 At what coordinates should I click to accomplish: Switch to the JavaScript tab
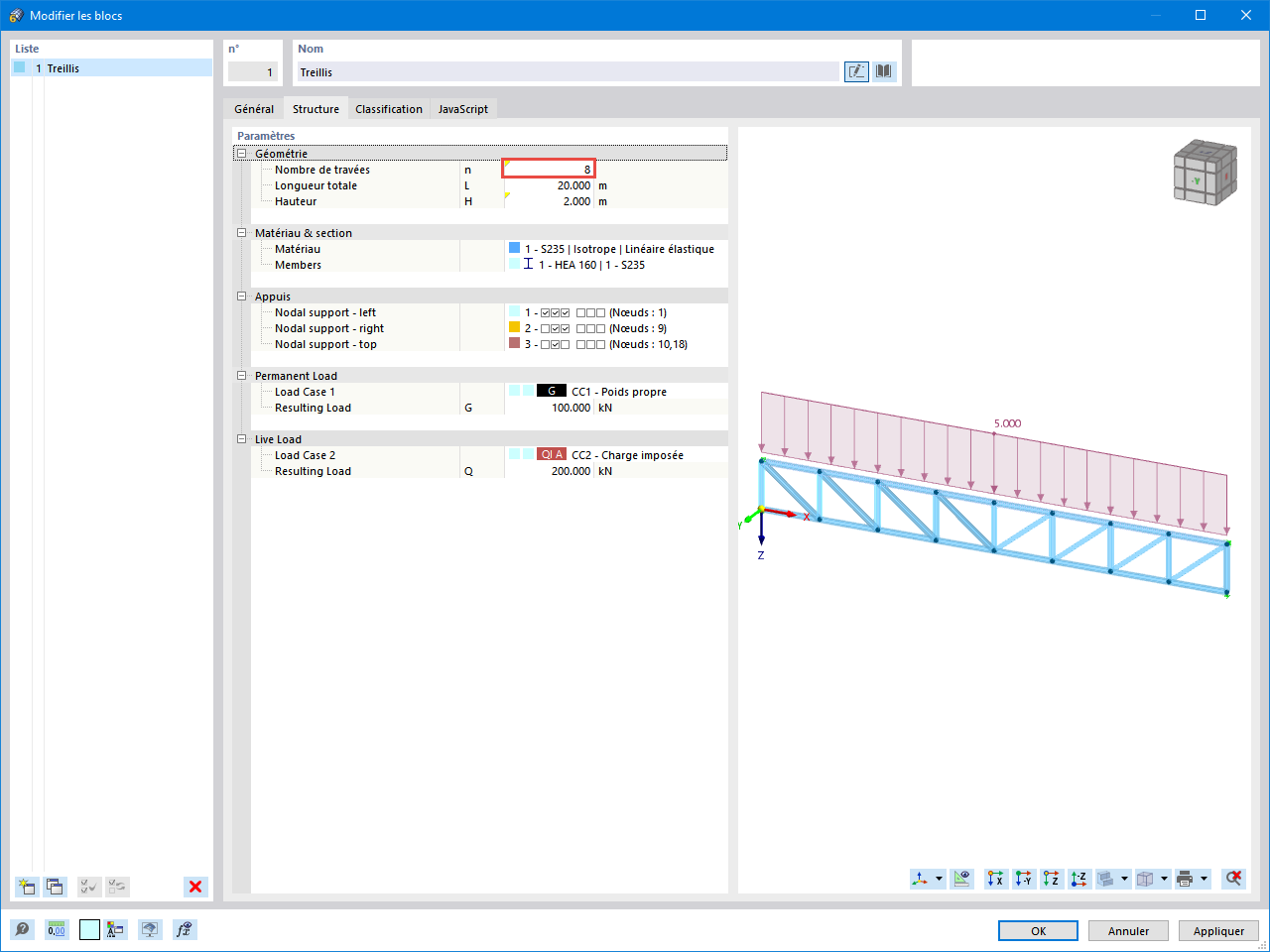point(463,109)
